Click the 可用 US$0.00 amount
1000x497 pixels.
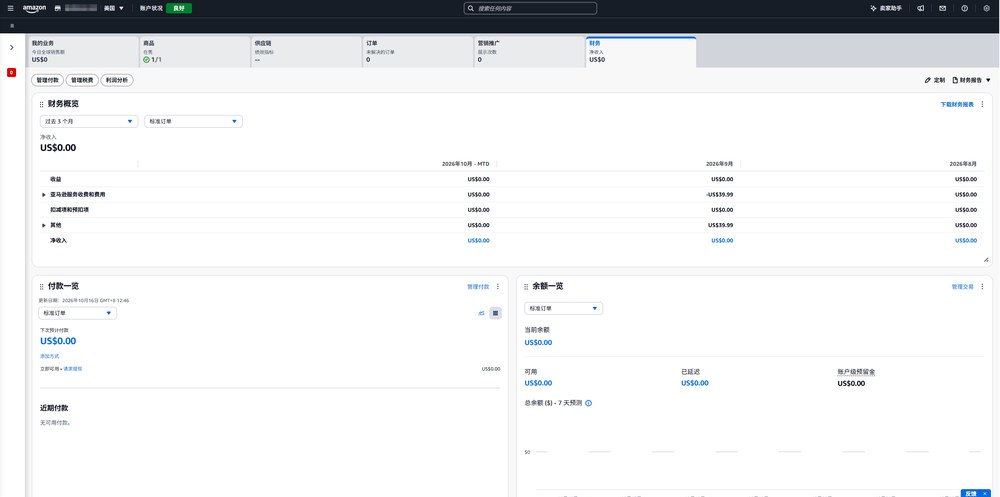click(538, 383)
